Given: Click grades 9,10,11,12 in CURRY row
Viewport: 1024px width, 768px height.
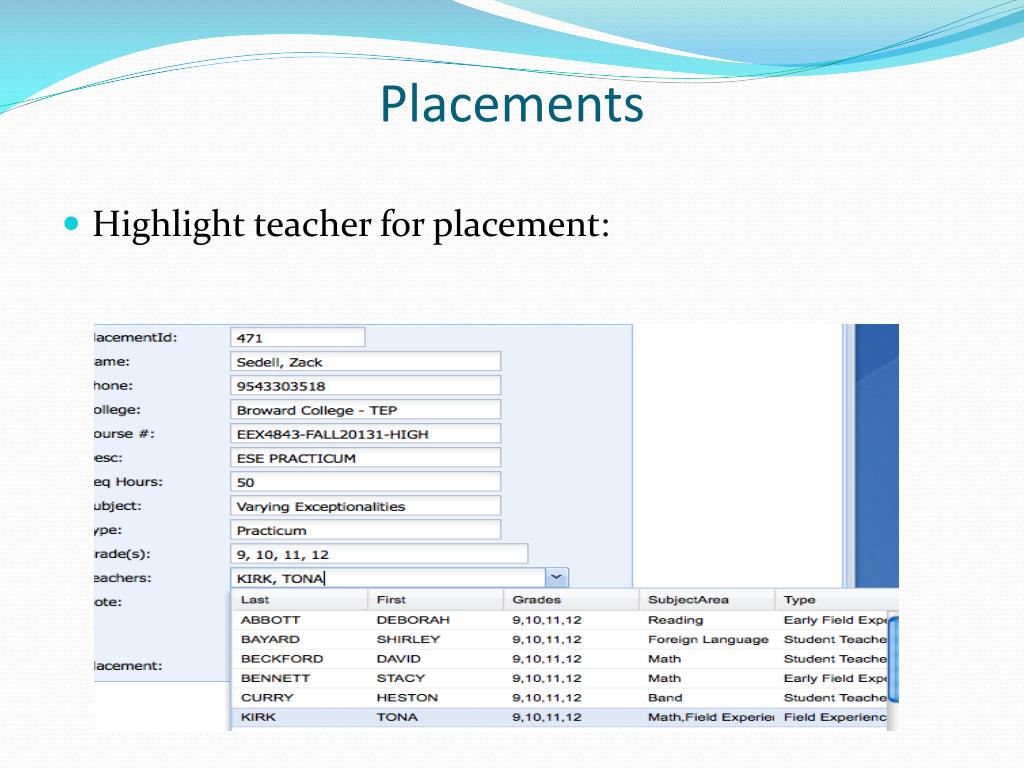Looking at the screenshot, I should point(547,697).
